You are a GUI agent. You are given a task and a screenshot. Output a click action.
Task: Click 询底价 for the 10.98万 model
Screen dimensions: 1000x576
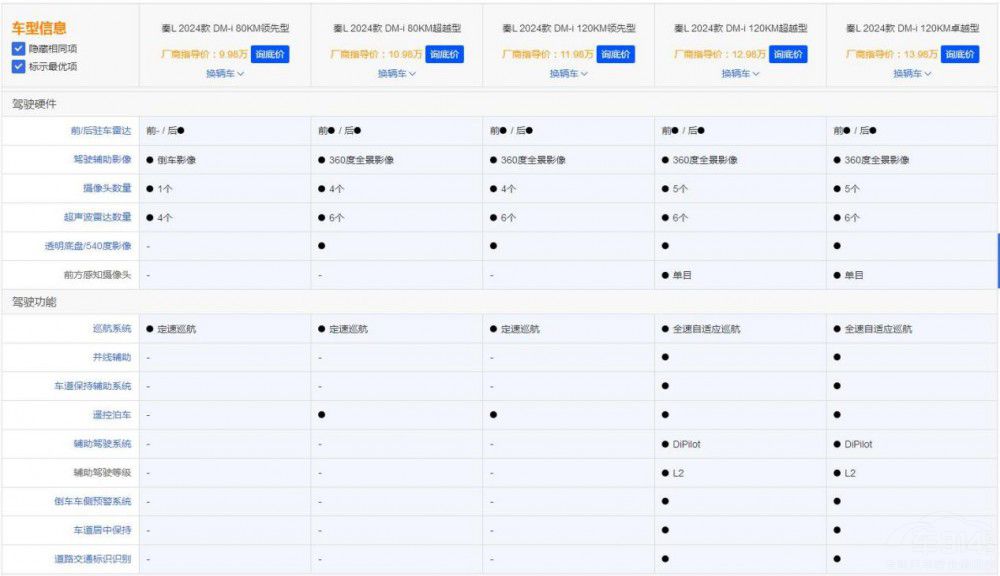pos(445,54)
